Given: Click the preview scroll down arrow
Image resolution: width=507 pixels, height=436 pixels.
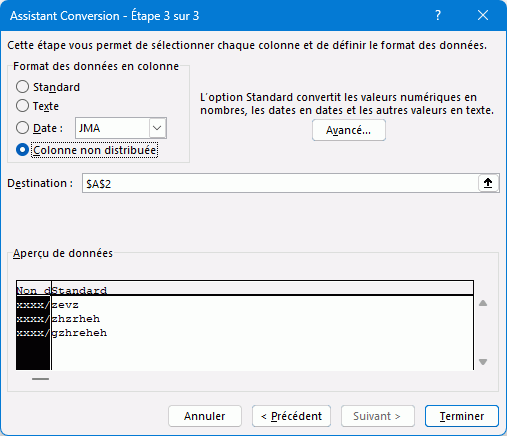Looking at the screenshot, I should click(x=483, y=362).
